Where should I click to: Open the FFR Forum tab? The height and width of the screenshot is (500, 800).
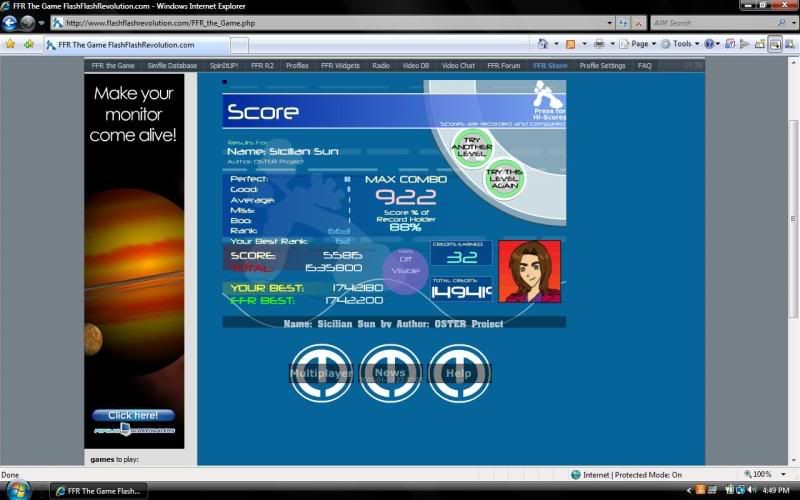504,66
